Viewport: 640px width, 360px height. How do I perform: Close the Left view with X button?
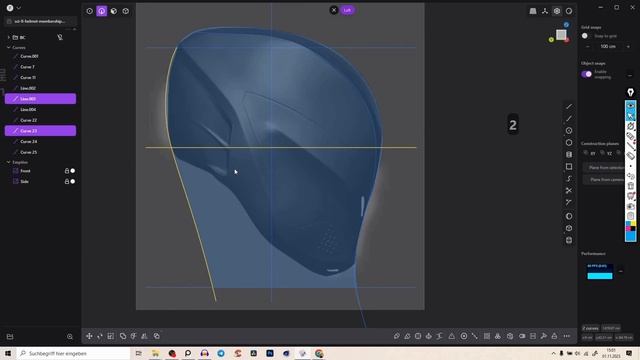tap(334, 10)
